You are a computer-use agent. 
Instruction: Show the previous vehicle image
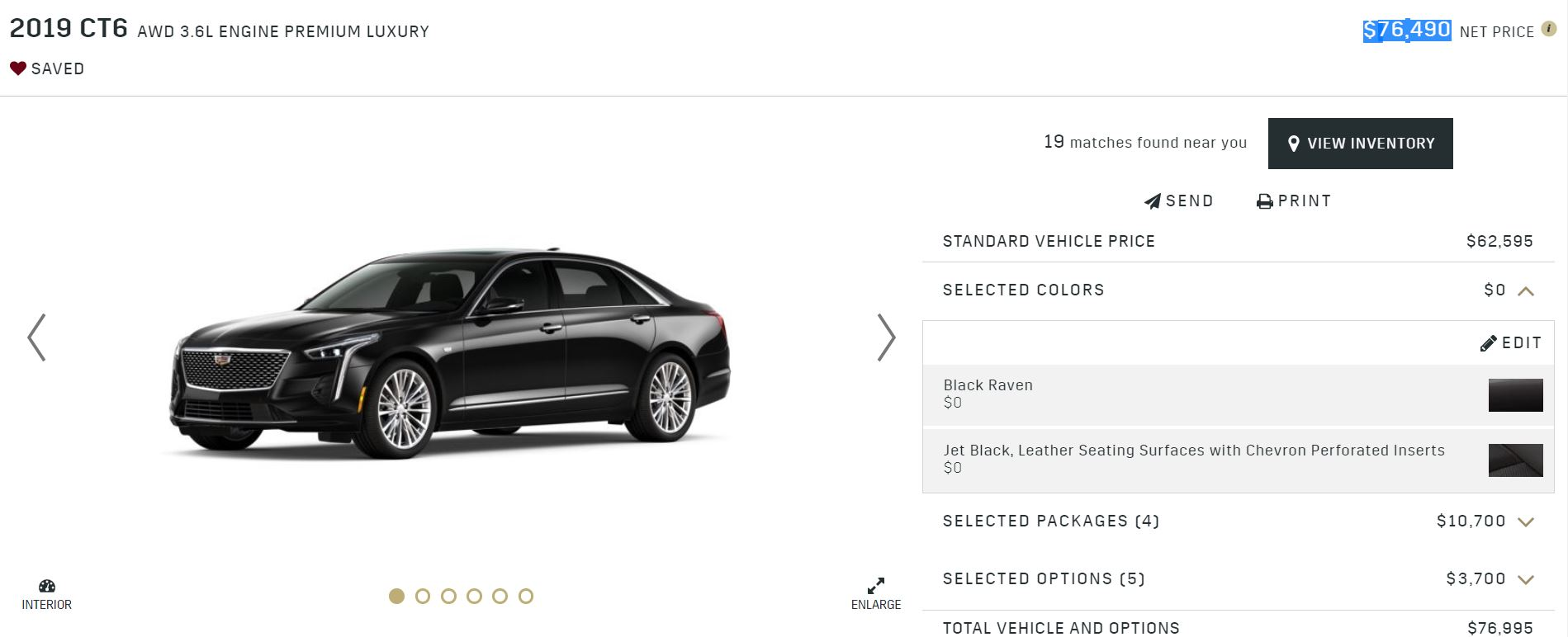click(x=36, y=337)
